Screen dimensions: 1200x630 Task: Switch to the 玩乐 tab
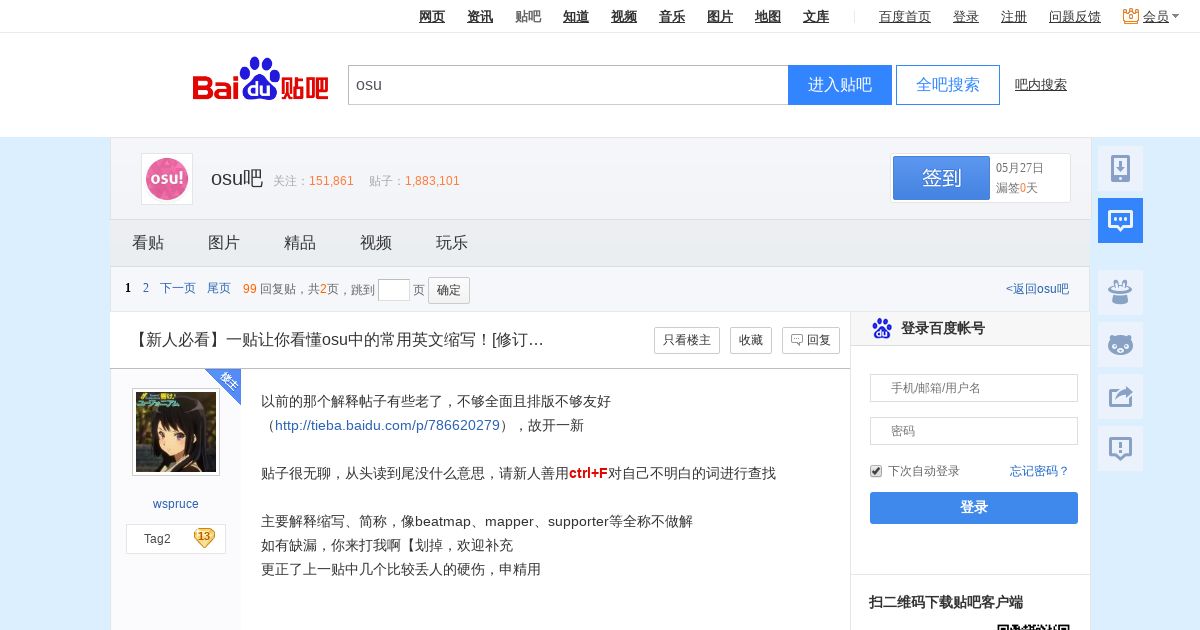[452, 243]
